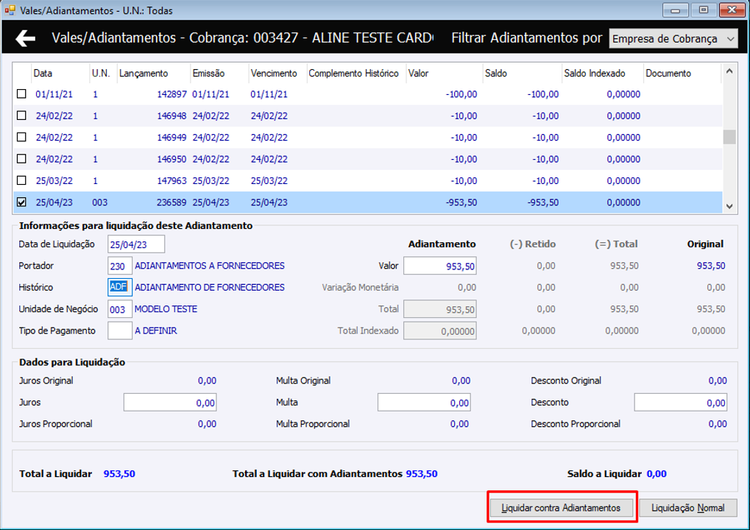Edit the Desconto input field

click(680, 402)
